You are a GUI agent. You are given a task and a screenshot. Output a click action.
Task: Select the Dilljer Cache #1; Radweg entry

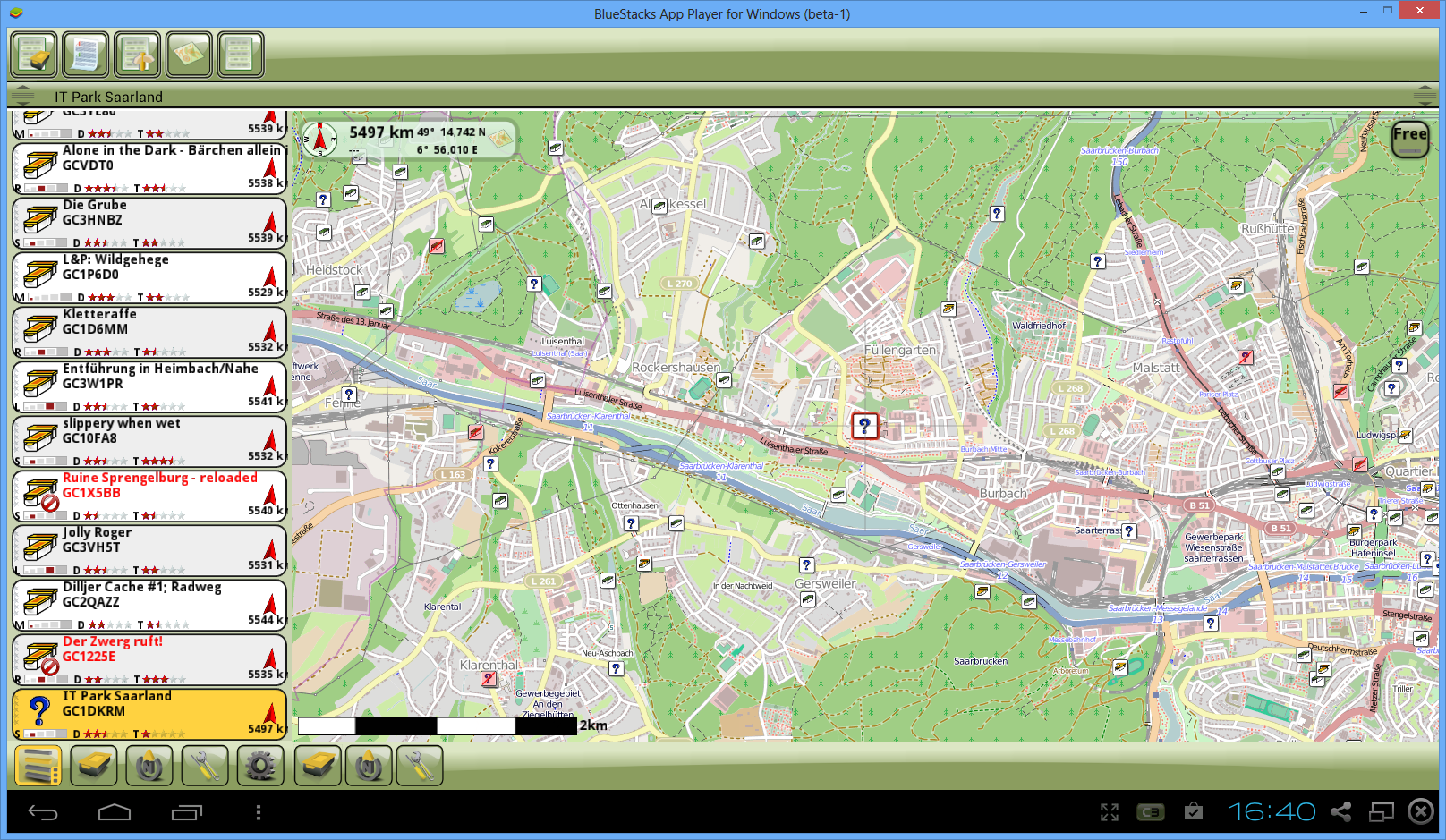(149, 605)
